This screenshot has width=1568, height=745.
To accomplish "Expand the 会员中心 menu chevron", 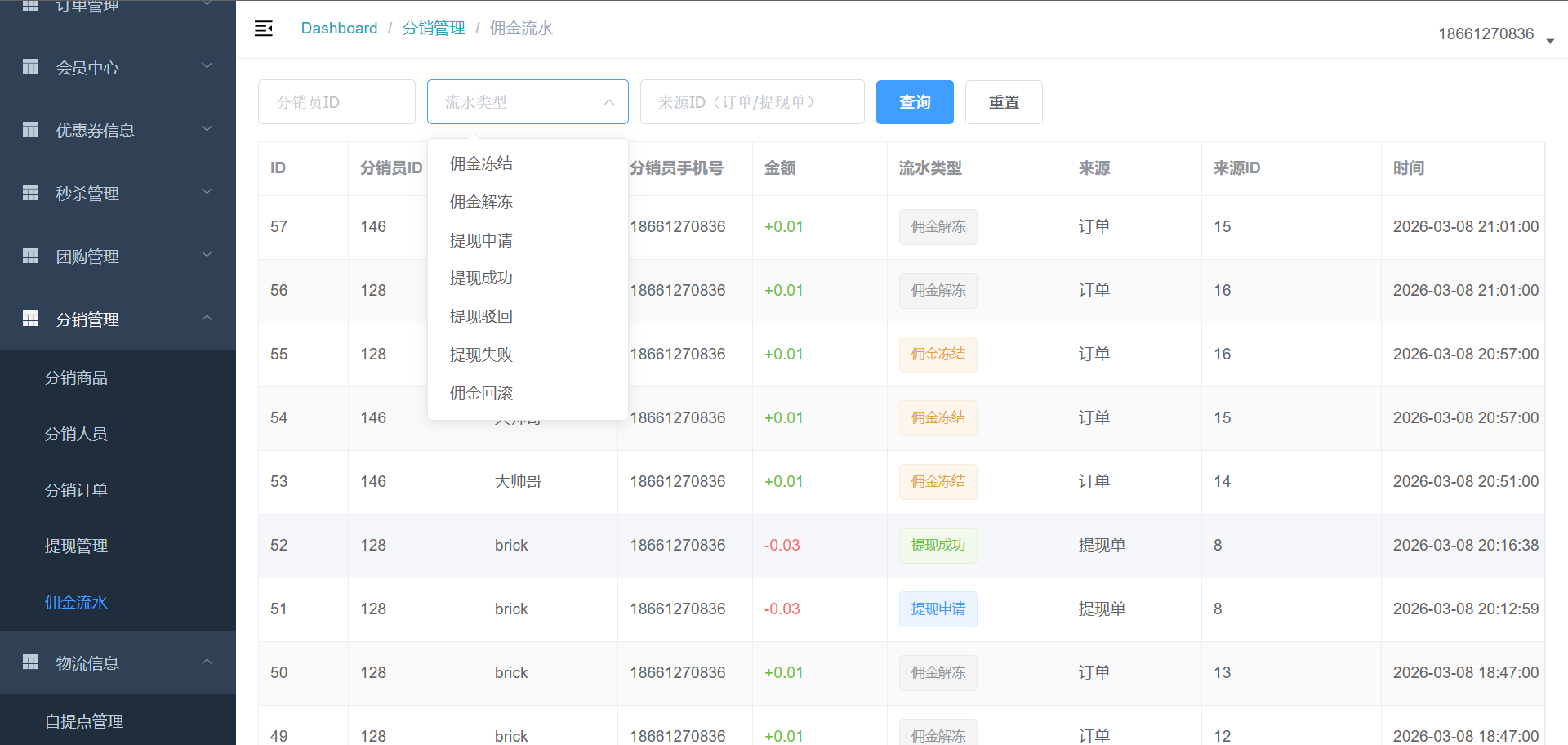I will tap(207, 65).
